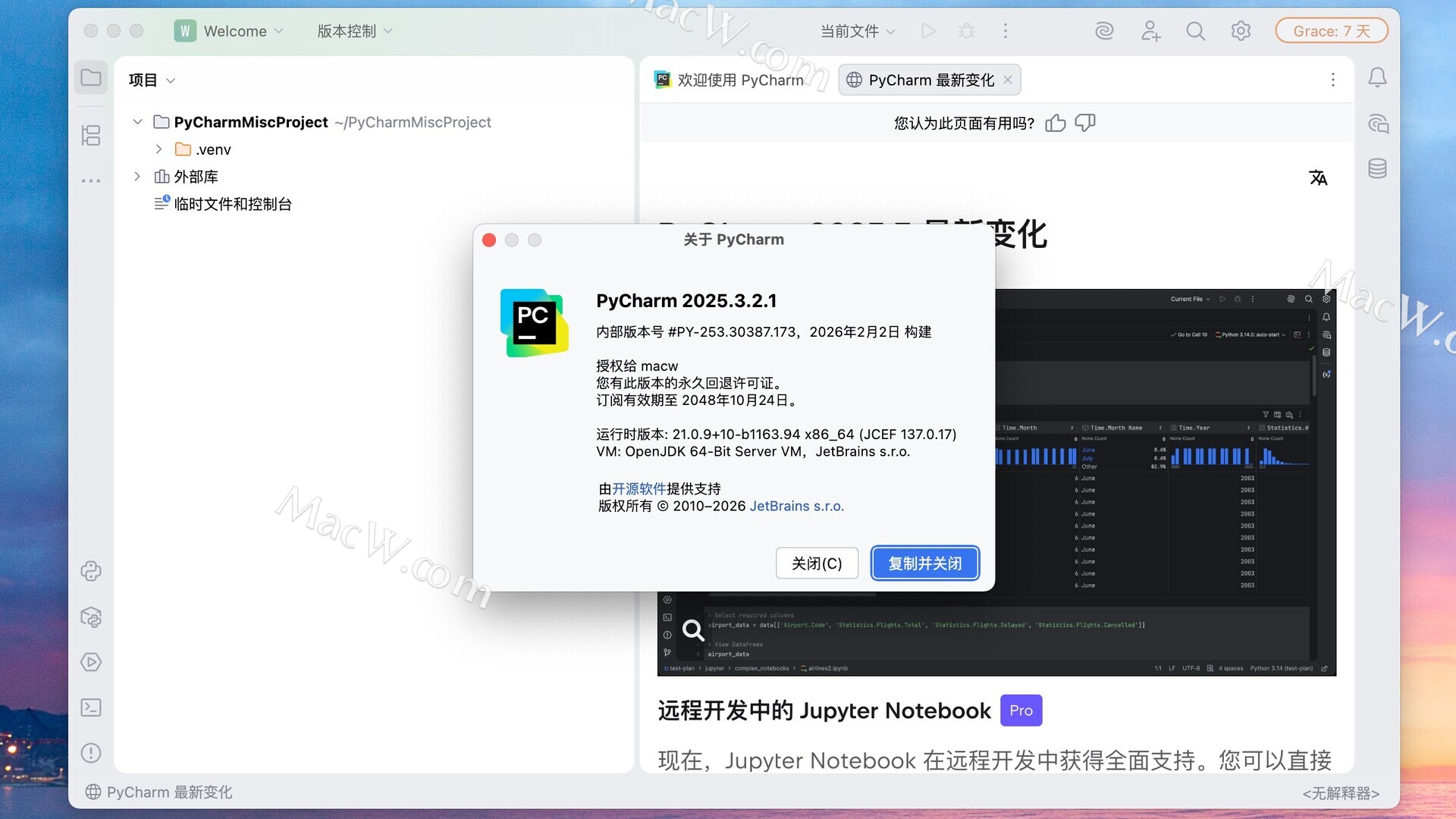
Task: Open the Services tool window icon
Action: click(x=91, y=662)
